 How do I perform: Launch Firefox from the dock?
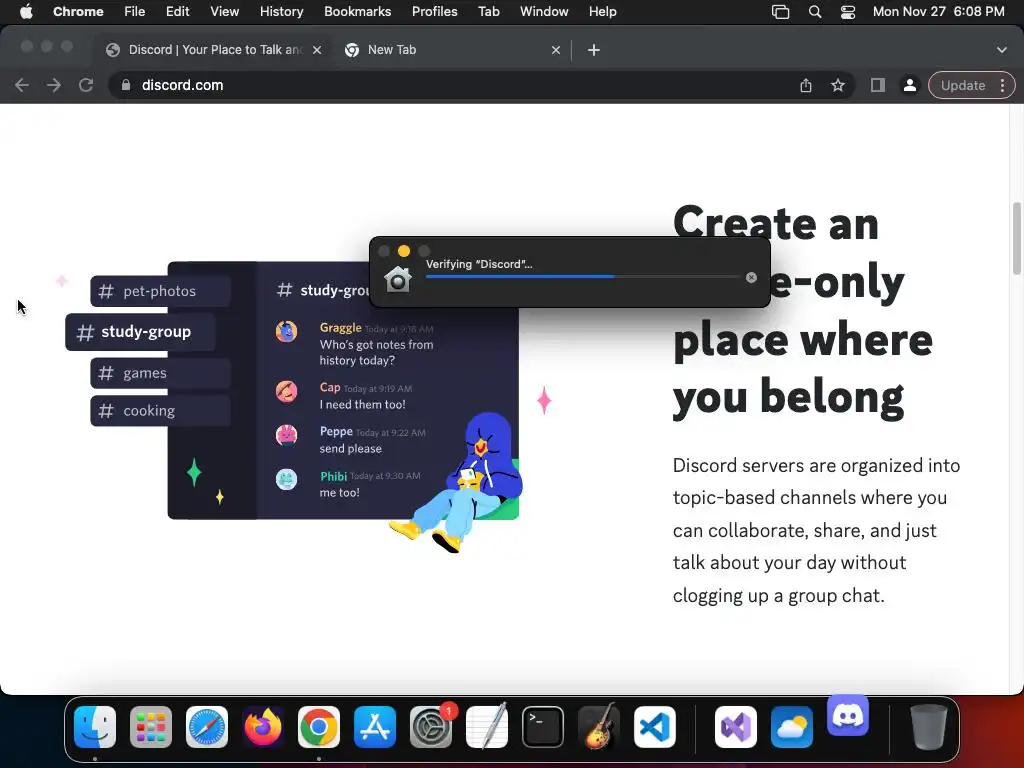point(263,727)
